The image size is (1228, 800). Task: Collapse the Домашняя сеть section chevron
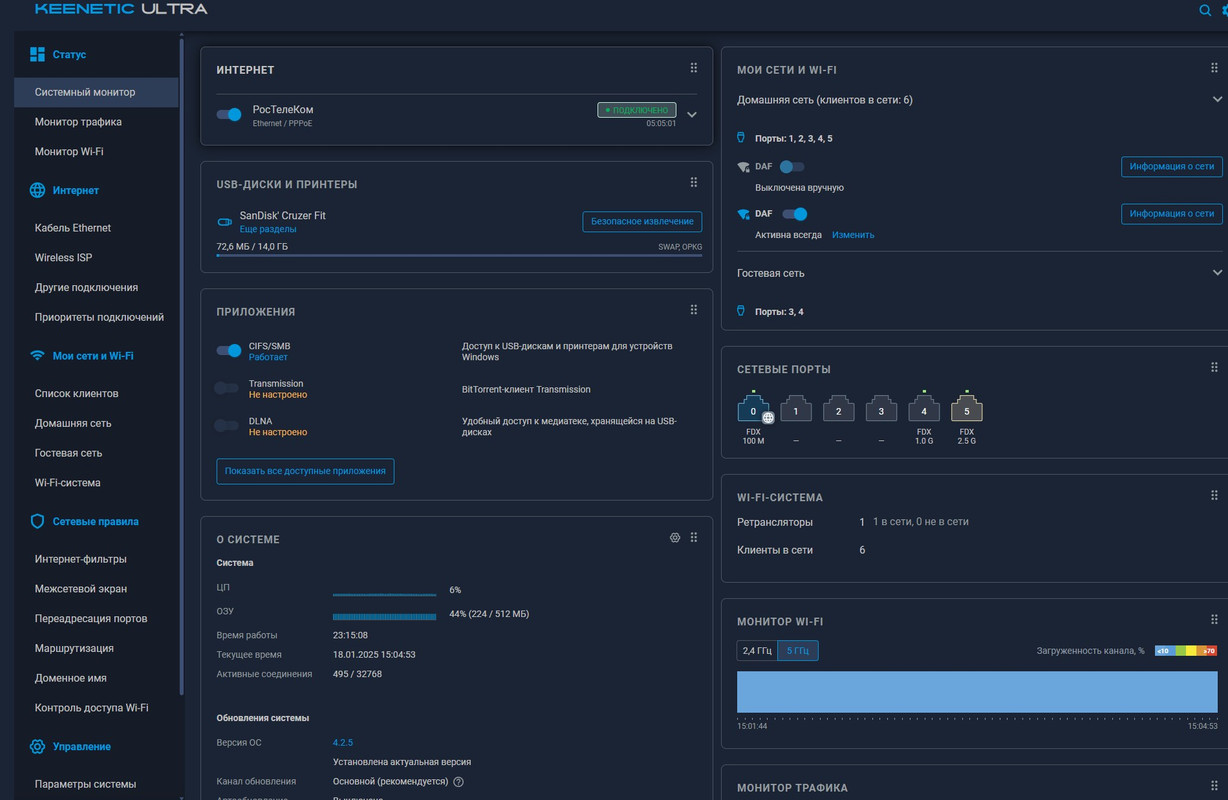click(1217, 100)
